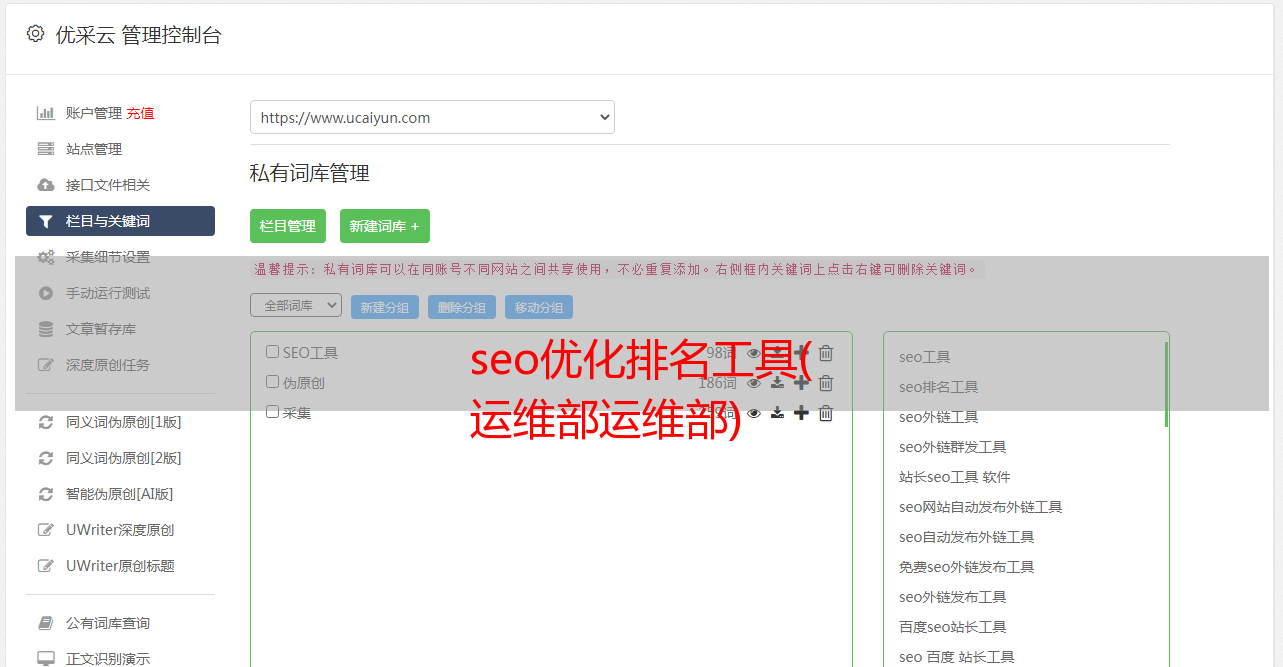Click the refresh icon for 同义词伪原创[2版]
This screenshot has height=667, width=1283.
pyautogui.click(x=46, y=458)
